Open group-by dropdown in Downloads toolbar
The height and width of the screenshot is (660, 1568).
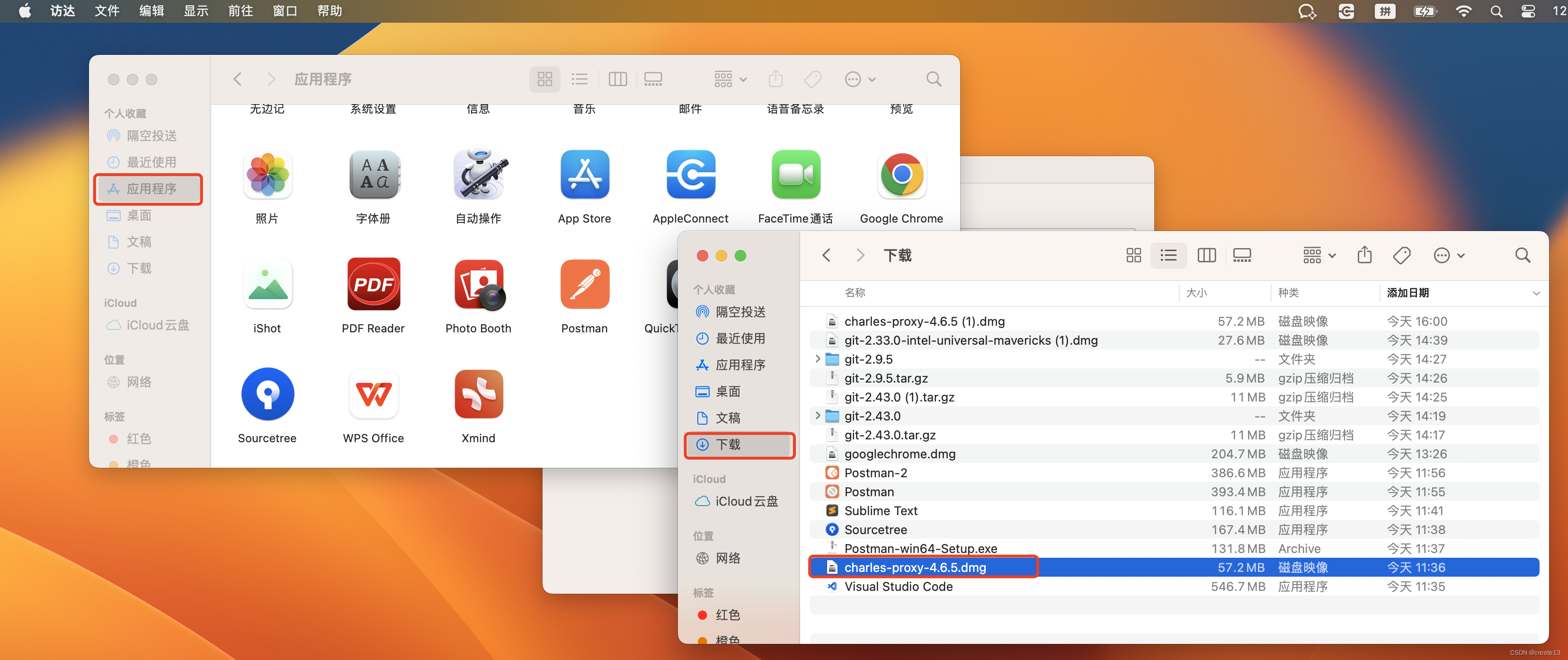click(1319, 255)
